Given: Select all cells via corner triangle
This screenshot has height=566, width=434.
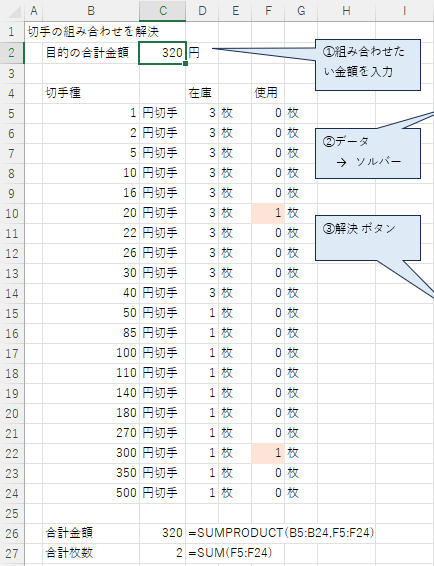Looking at the screenshot, I should (13, 11).
